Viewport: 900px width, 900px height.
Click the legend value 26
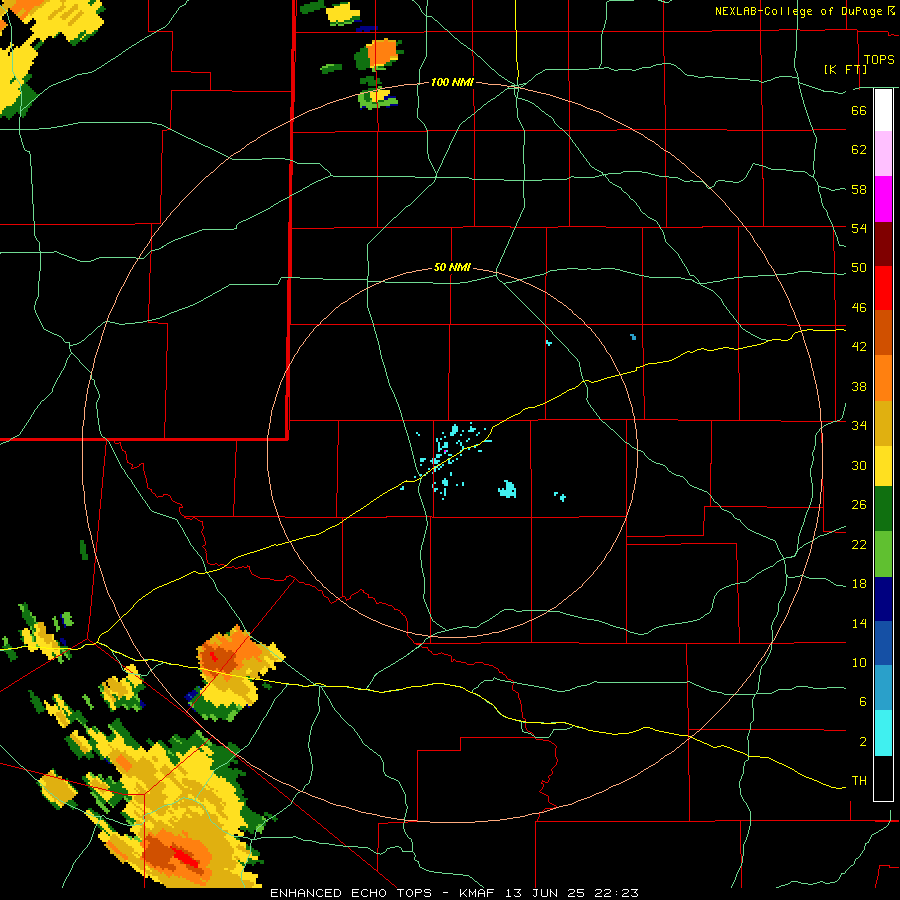point(859,505)
